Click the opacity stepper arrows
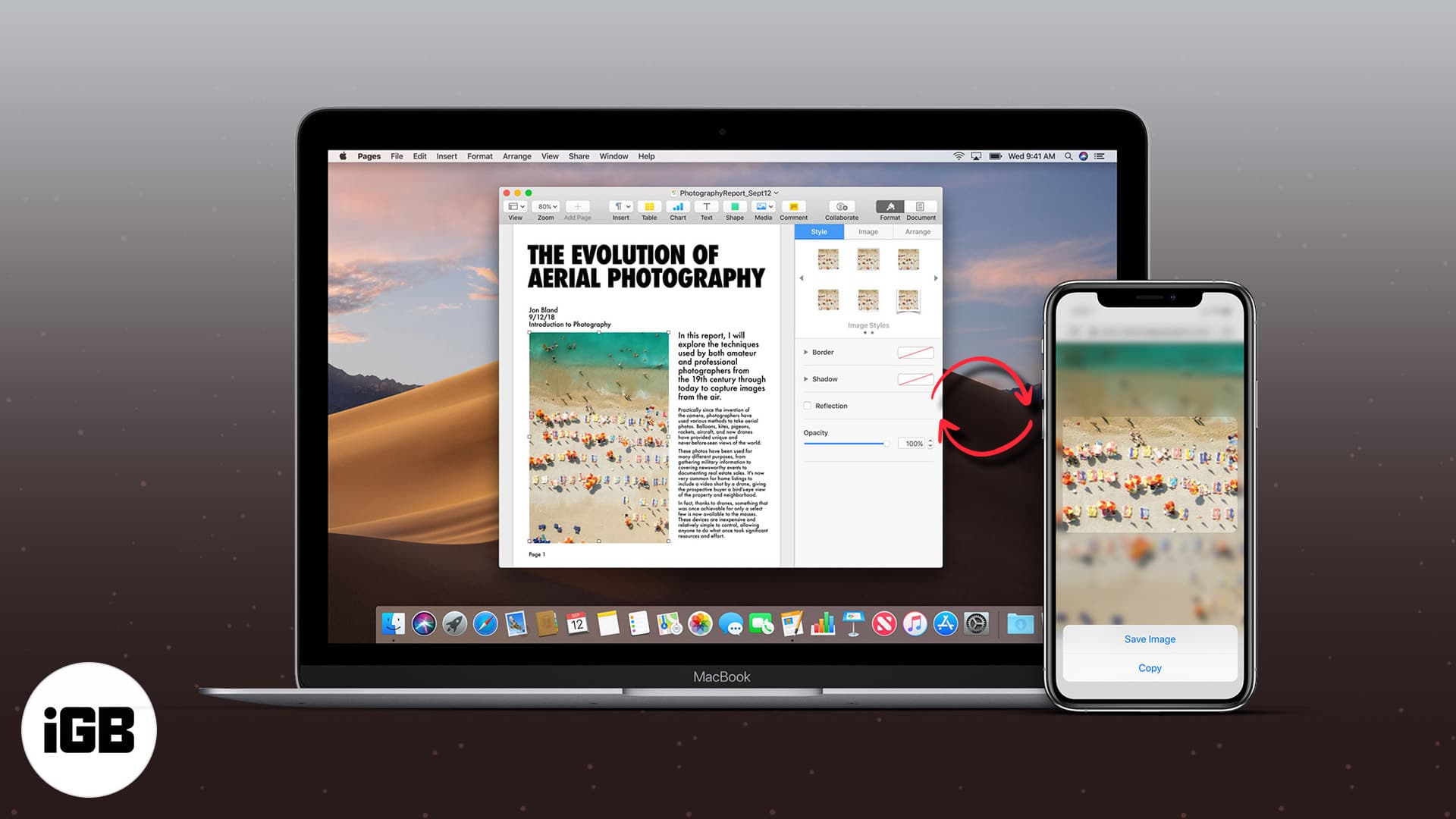 coord(930,444)
